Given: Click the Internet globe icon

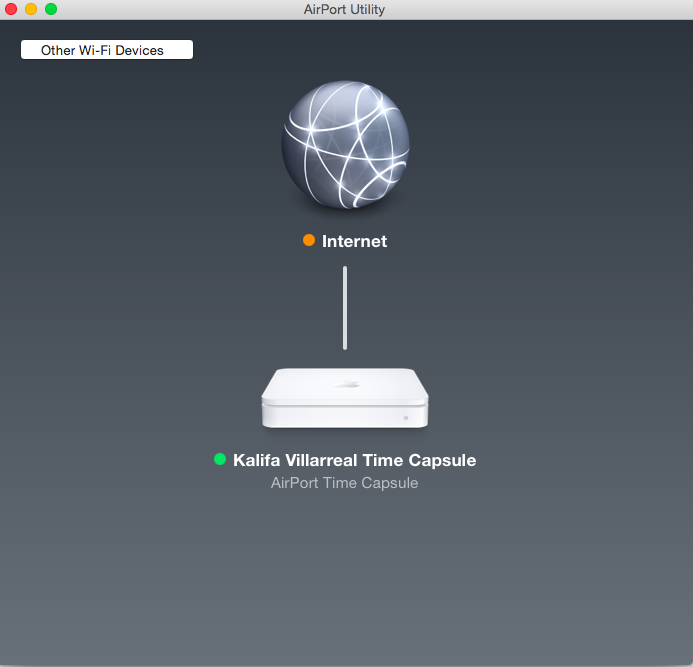Looking at the screenshot, I should click(x=346, y=145).
